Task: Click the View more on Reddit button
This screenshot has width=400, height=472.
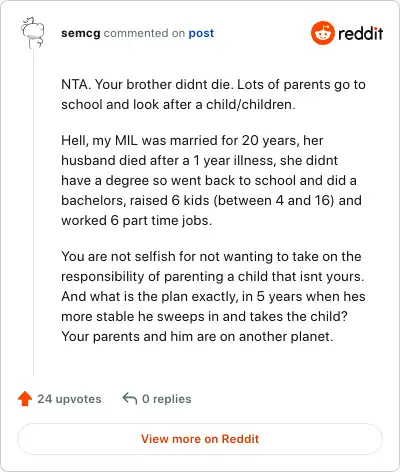Action: tap(200, 439)
